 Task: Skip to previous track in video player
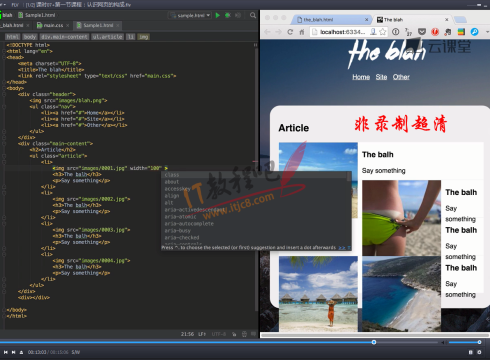tap(6, 352)
